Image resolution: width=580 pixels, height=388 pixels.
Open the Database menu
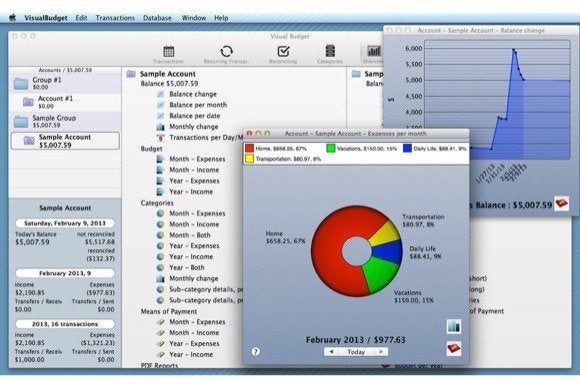point(157,18)
